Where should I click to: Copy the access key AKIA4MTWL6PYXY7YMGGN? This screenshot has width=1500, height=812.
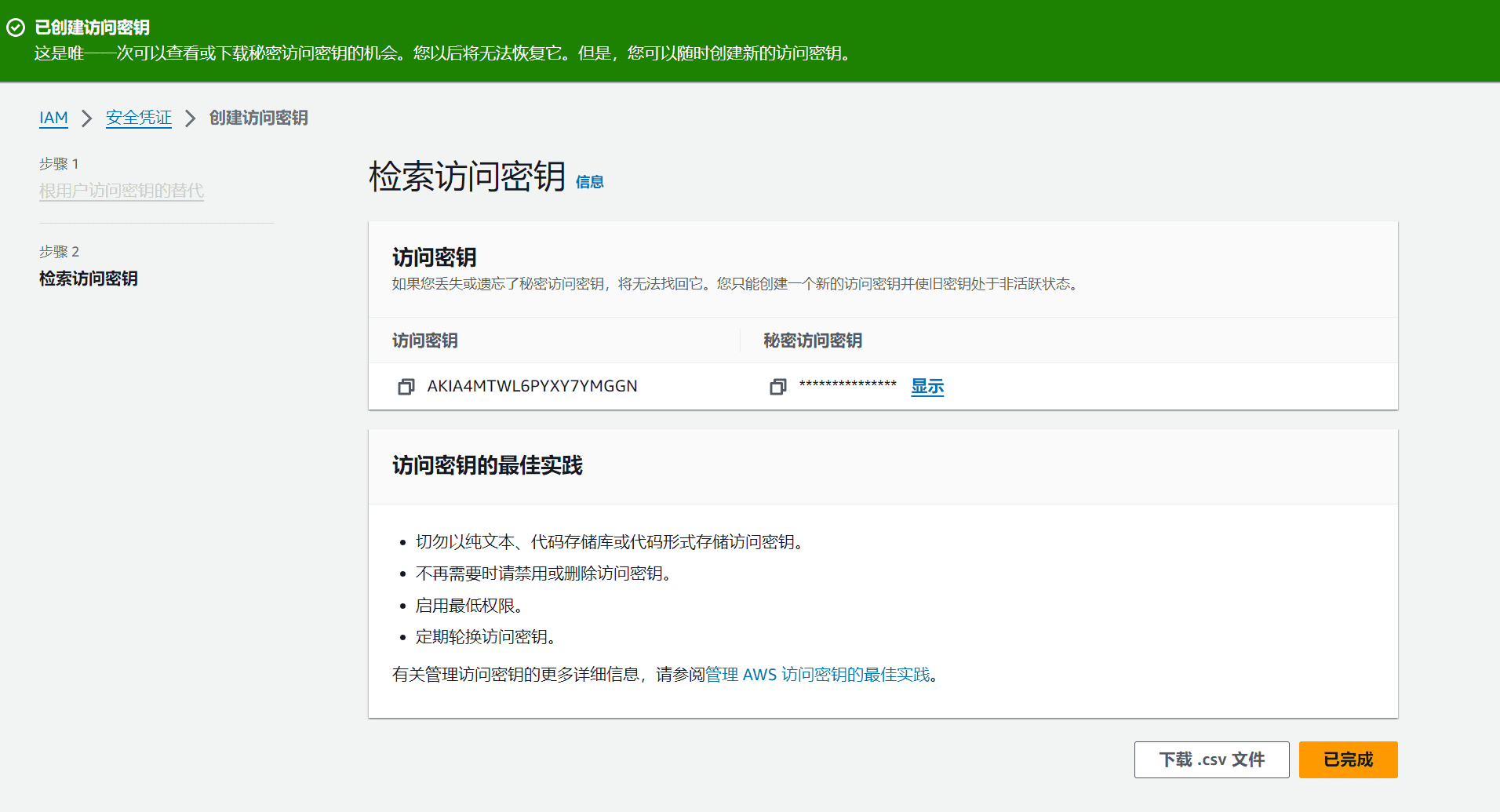pos(406,386)
